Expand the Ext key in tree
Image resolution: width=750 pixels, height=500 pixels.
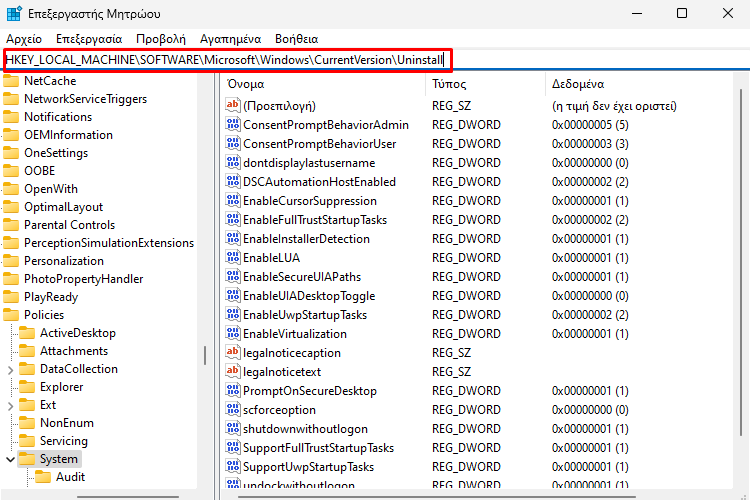pyautogui.click(x=10, y=405)
